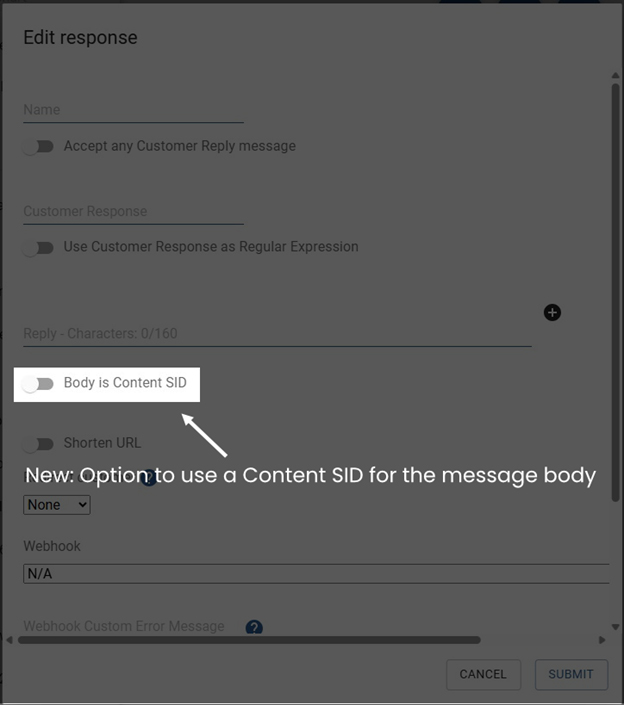Click the SUBMIT button
The height and width of the screenshot is (705, 624).
(x=571, y=674)
